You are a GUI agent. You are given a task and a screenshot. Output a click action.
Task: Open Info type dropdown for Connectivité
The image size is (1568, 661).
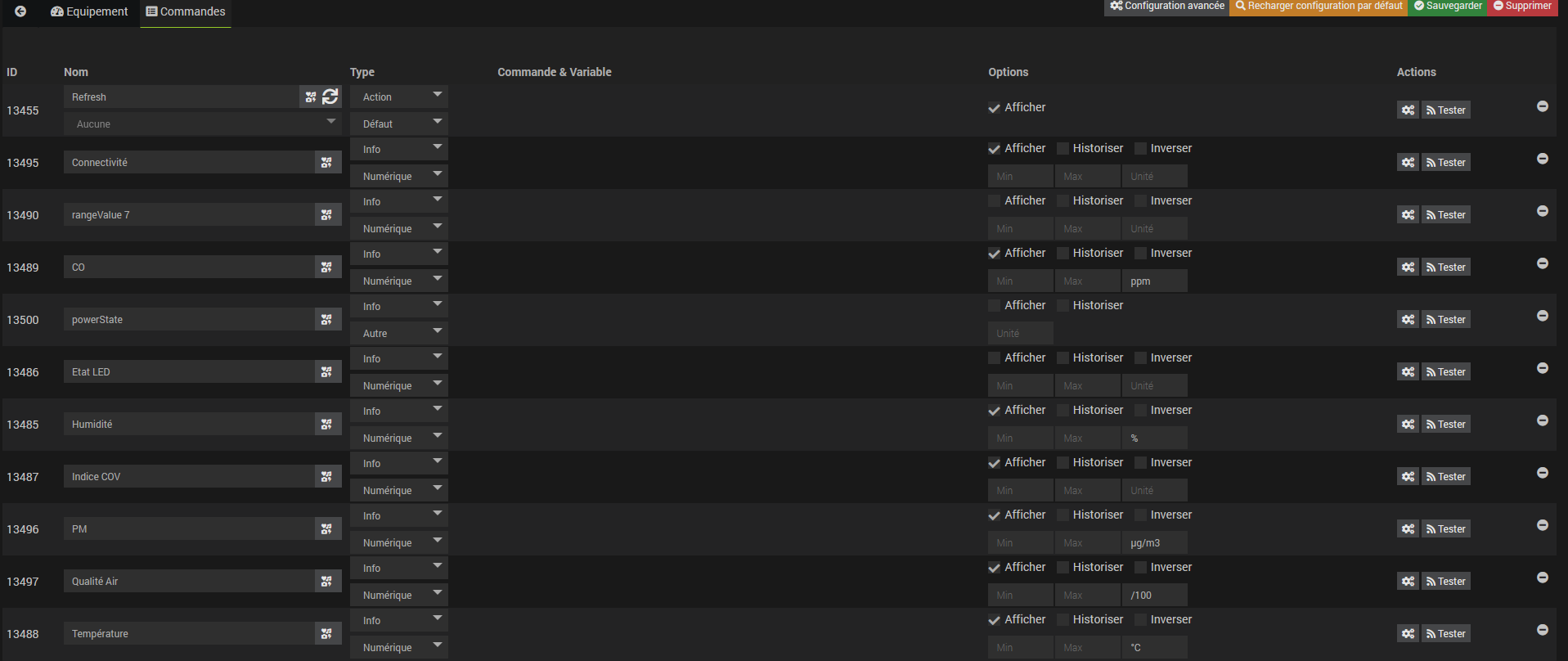pyautogui.click(x=399, y=149)
